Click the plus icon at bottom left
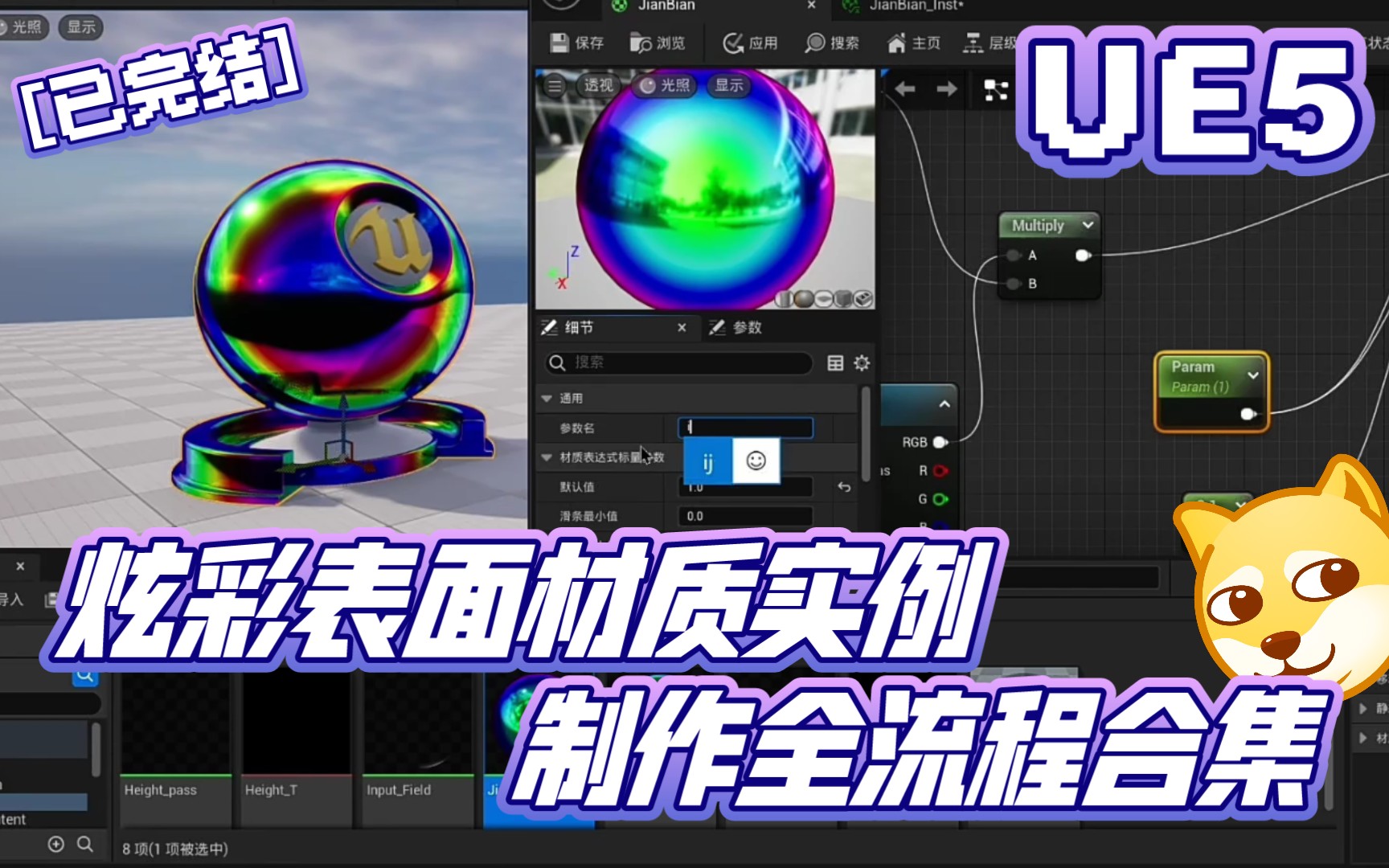The width and height of the screenshot is (1389, 868). pyautogui.click(x=55, y=844)
